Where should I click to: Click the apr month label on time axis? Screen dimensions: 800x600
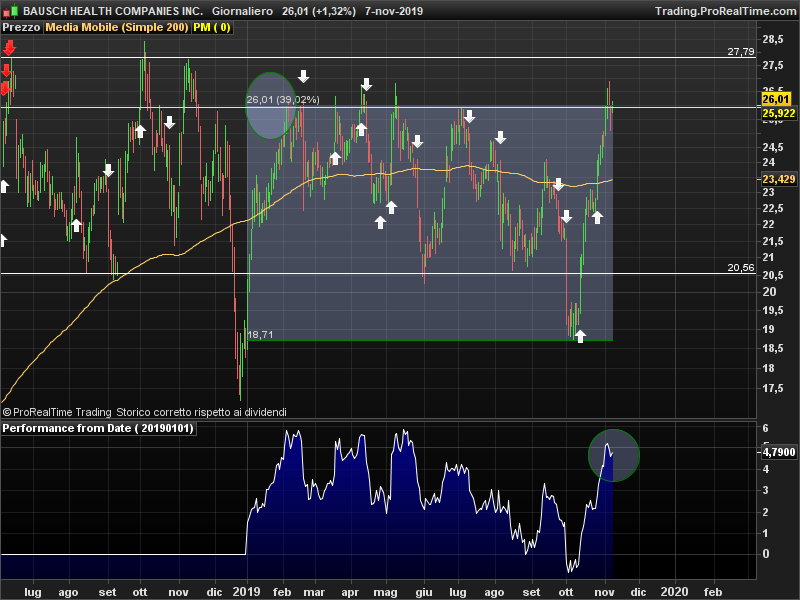(350, 593)
